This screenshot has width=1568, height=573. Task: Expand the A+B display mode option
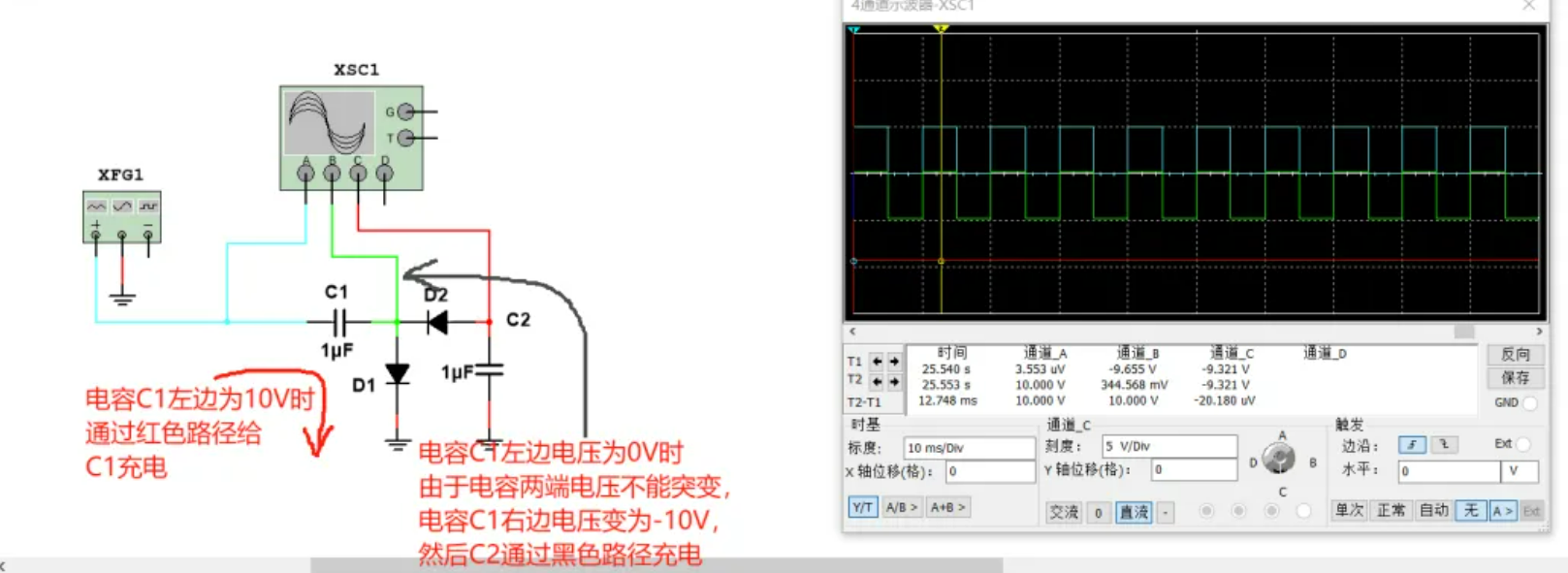(947, 507)
